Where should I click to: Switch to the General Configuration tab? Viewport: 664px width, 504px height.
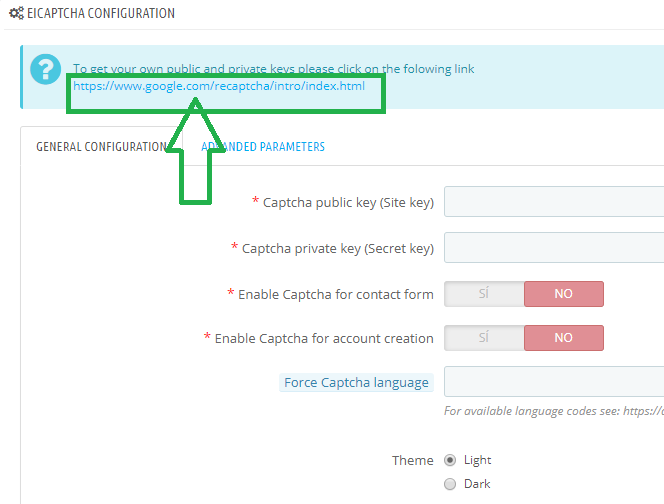click(101, 147)
